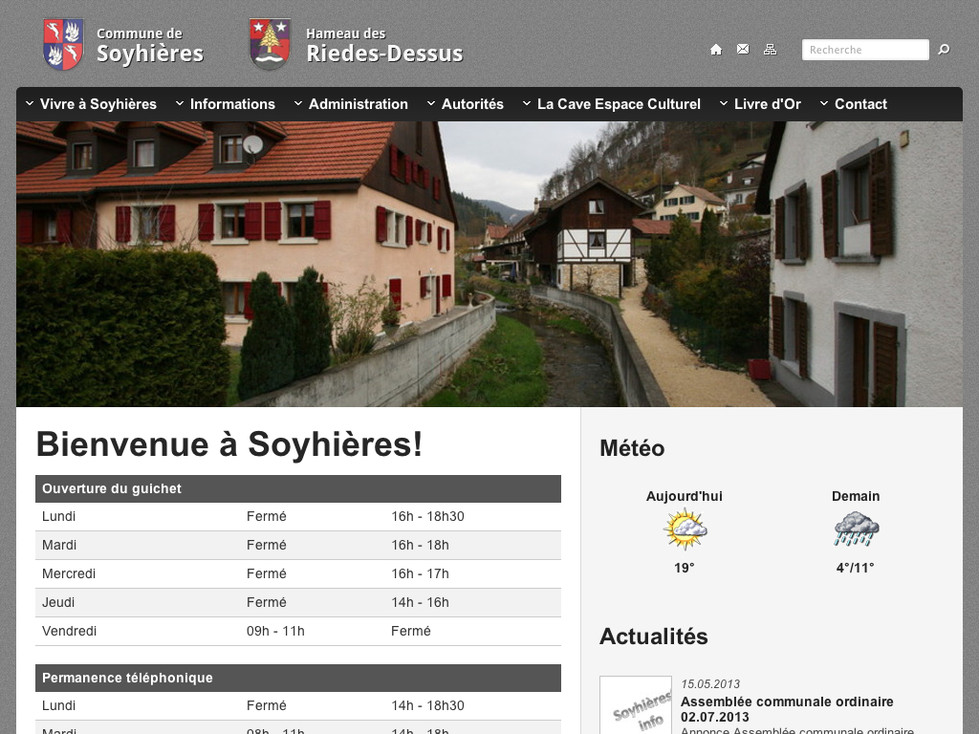This screenshot has width=979, height=734.
Task: Click today's sunny weather icon
Action: click(x=685, y=529)
